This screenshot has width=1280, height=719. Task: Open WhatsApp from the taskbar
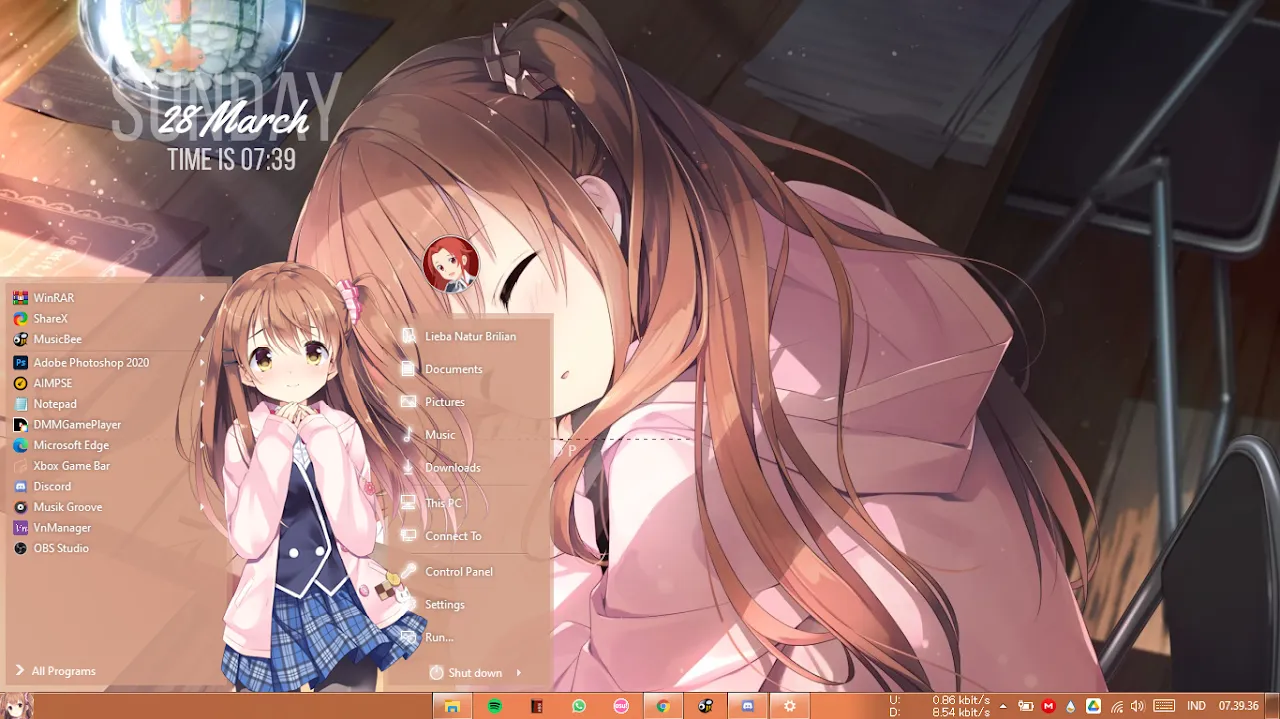(x=579, y=706)
